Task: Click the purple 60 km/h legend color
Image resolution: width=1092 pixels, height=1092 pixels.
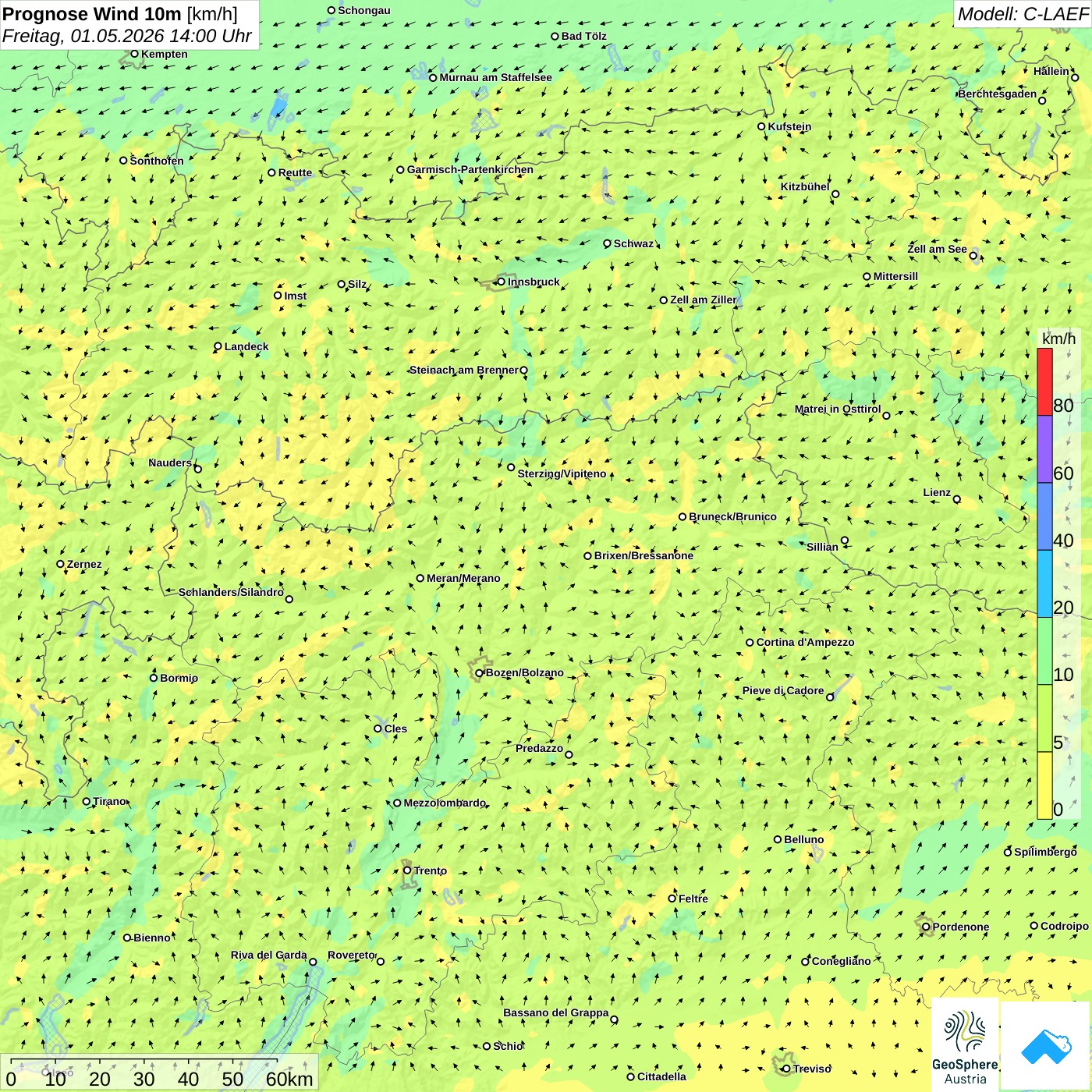Action: point(1044,449)
